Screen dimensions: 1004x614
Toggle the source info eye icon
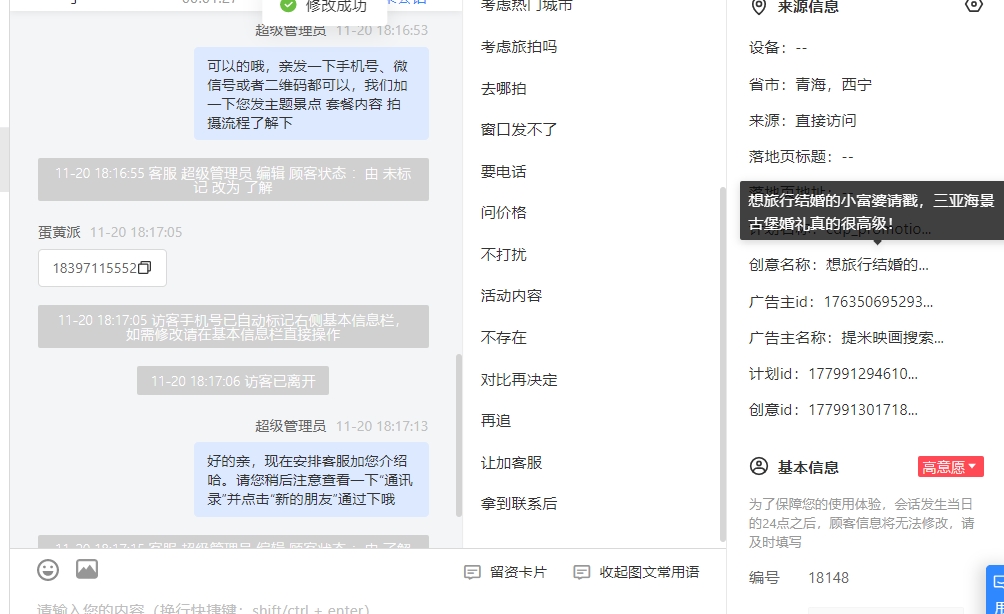pyautogui.click(x=973, y=6)
